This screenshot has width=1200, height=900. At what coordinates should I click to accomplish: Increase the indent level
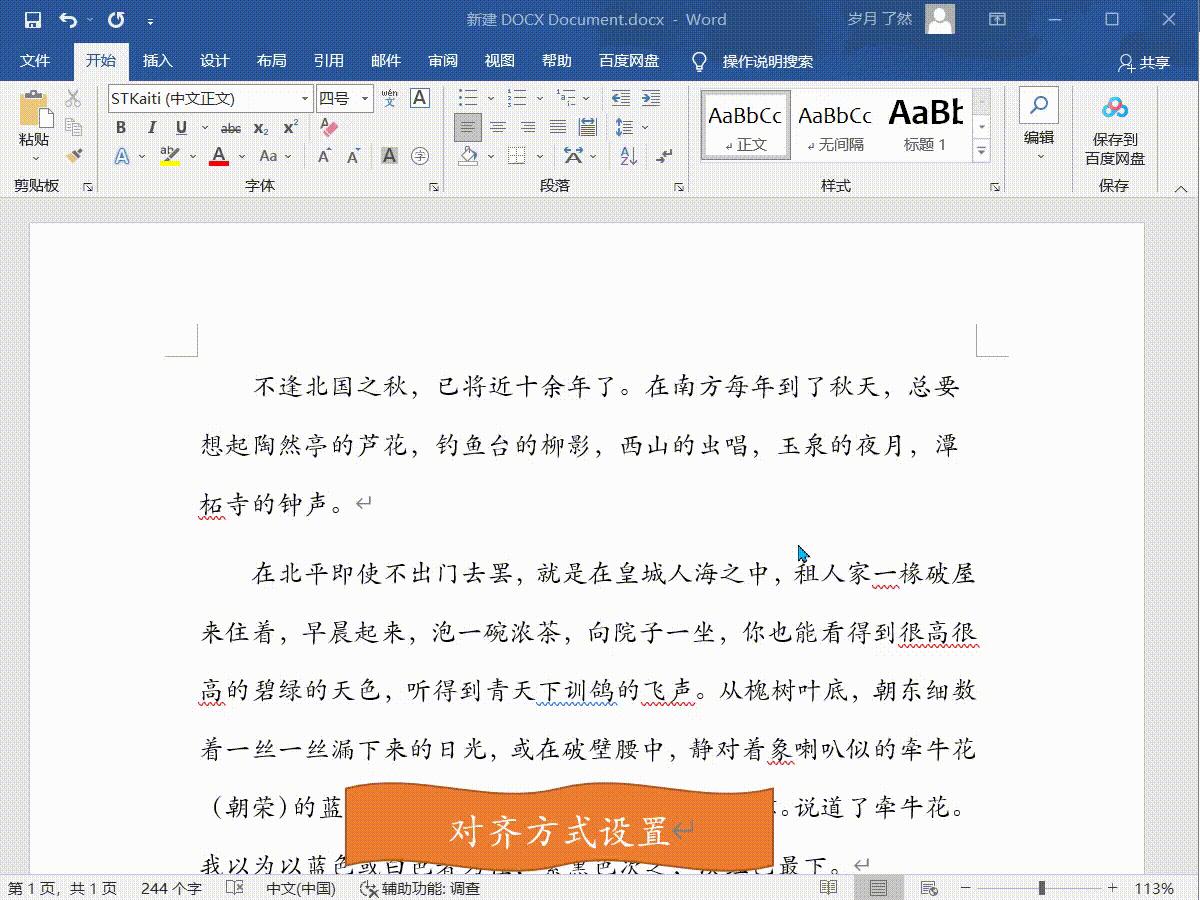(x=650, y=97)
